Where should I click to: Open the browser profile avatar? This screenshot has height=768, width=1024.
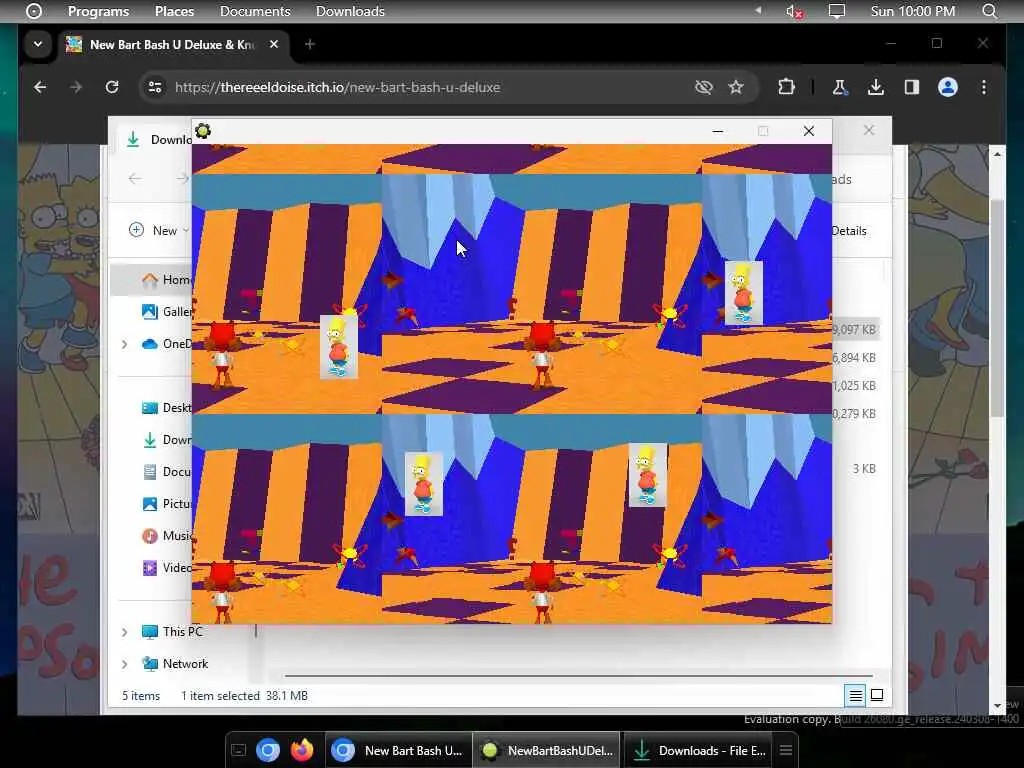pos(948,87)
